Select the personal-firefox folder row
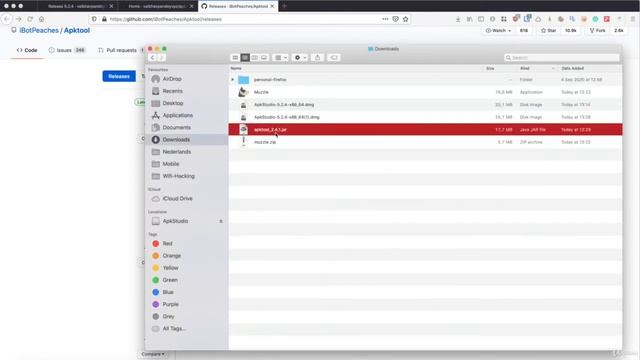 tap(425, 80)
